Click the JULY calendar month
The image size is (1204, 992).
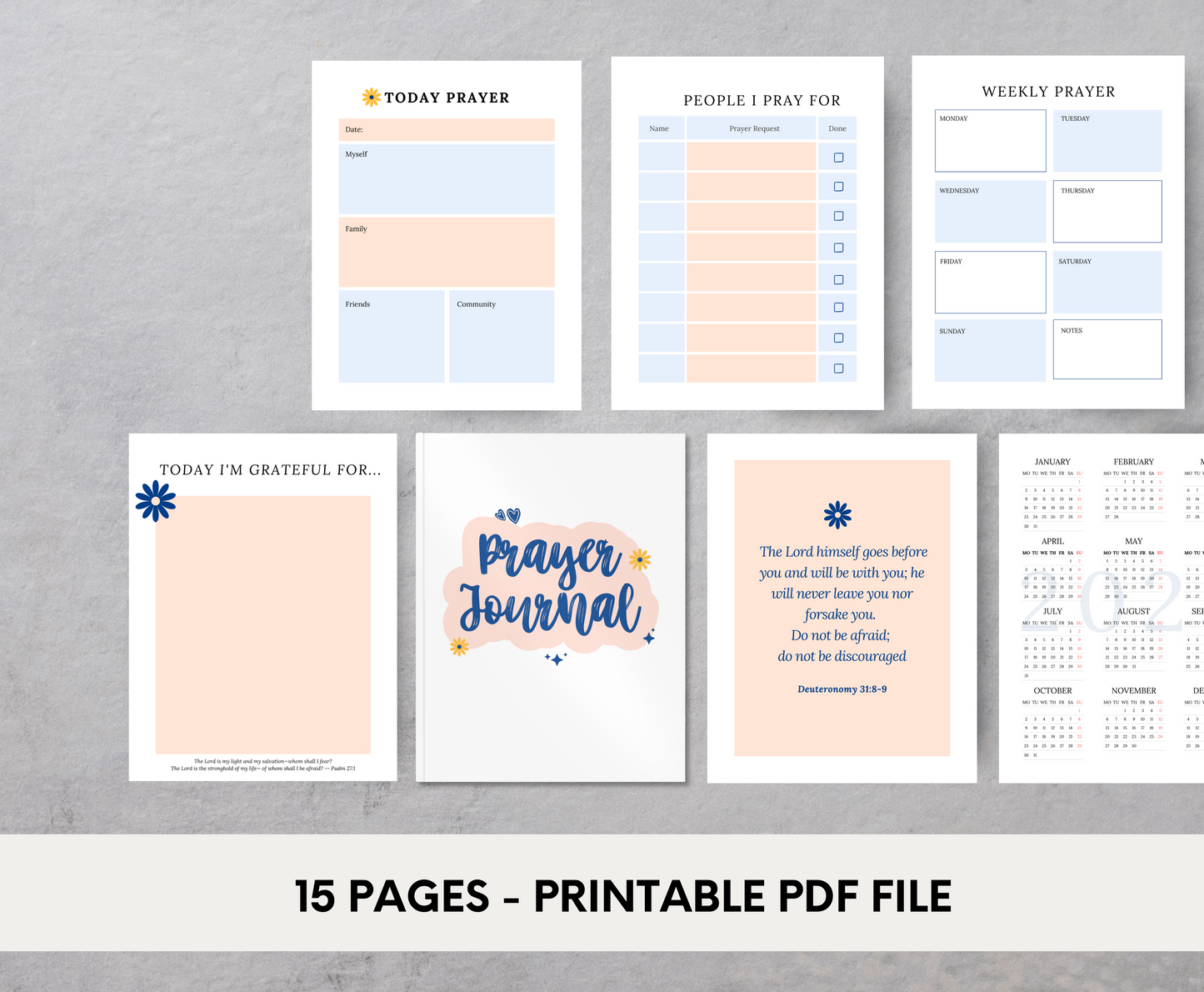click(1052, 643)
